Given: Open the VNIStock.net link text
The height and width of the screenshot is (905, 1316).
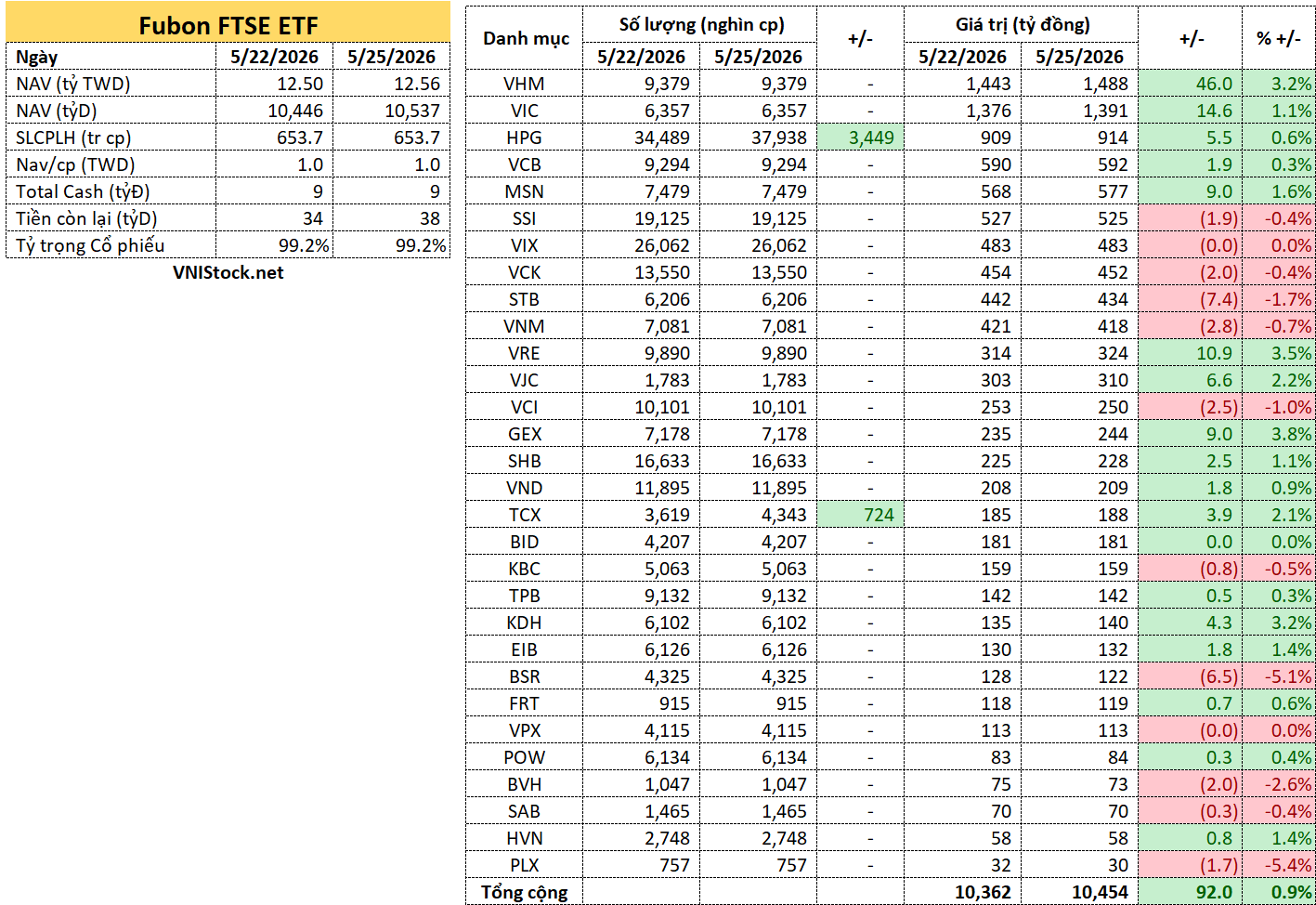Looking at the screenshot, I should (x=228, y=272).
